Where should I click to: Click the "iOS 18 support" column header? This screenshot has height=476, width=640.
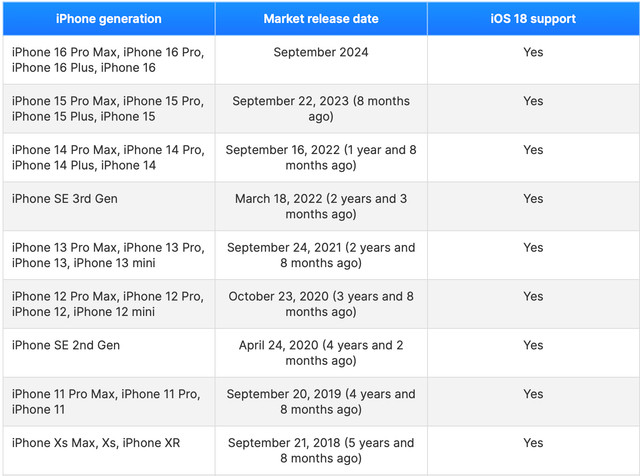click(533, 19)
